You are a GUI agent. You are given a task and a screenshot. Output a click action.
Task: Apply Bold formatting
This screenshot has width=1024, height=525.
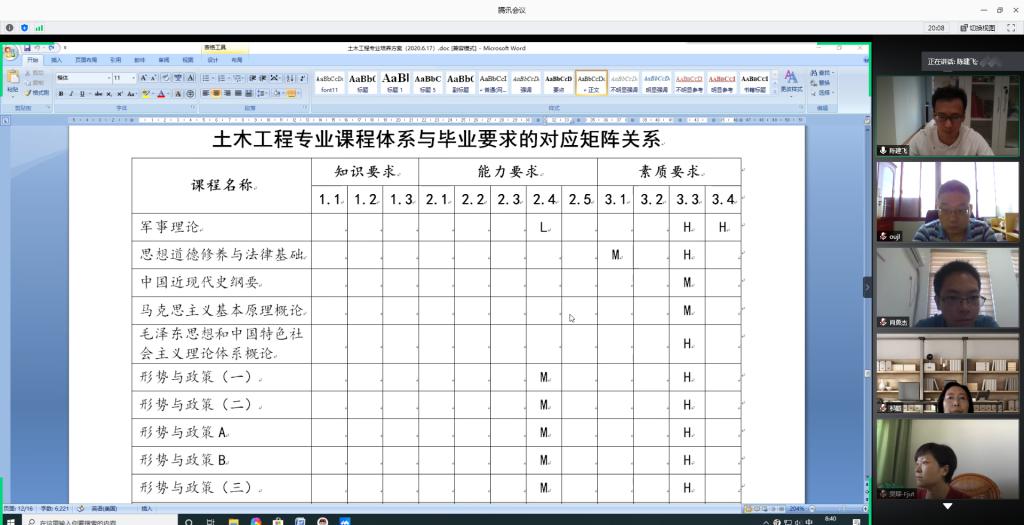pyautogui.click(x=61, y=93)
